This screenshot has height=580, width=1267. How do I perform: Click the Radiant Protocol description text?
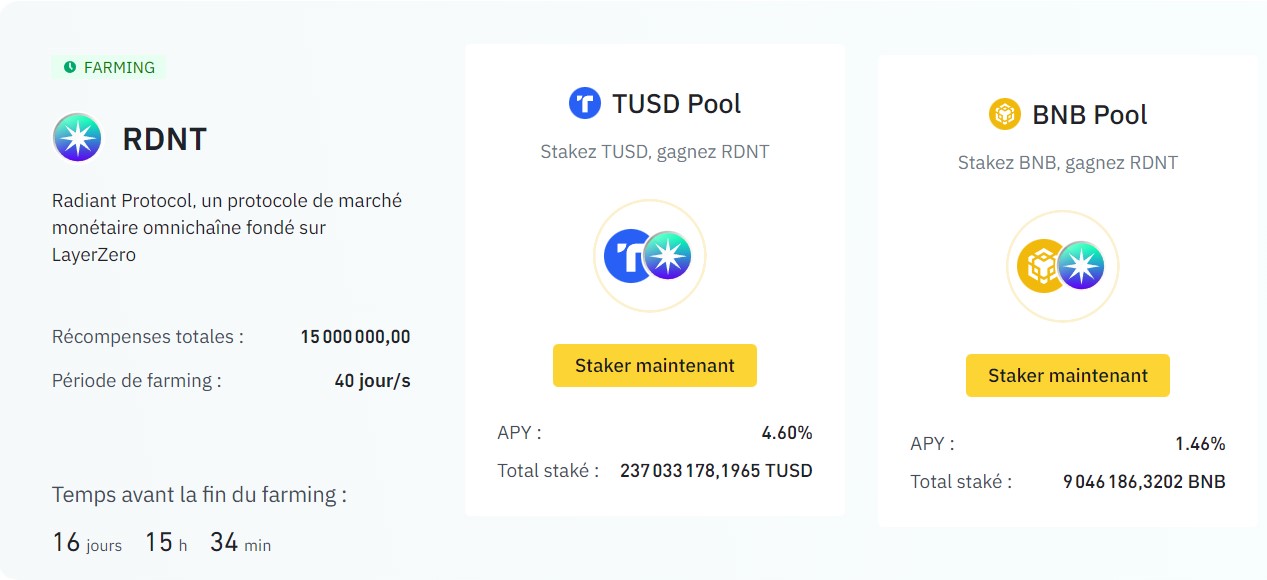(x=226, y=227)
